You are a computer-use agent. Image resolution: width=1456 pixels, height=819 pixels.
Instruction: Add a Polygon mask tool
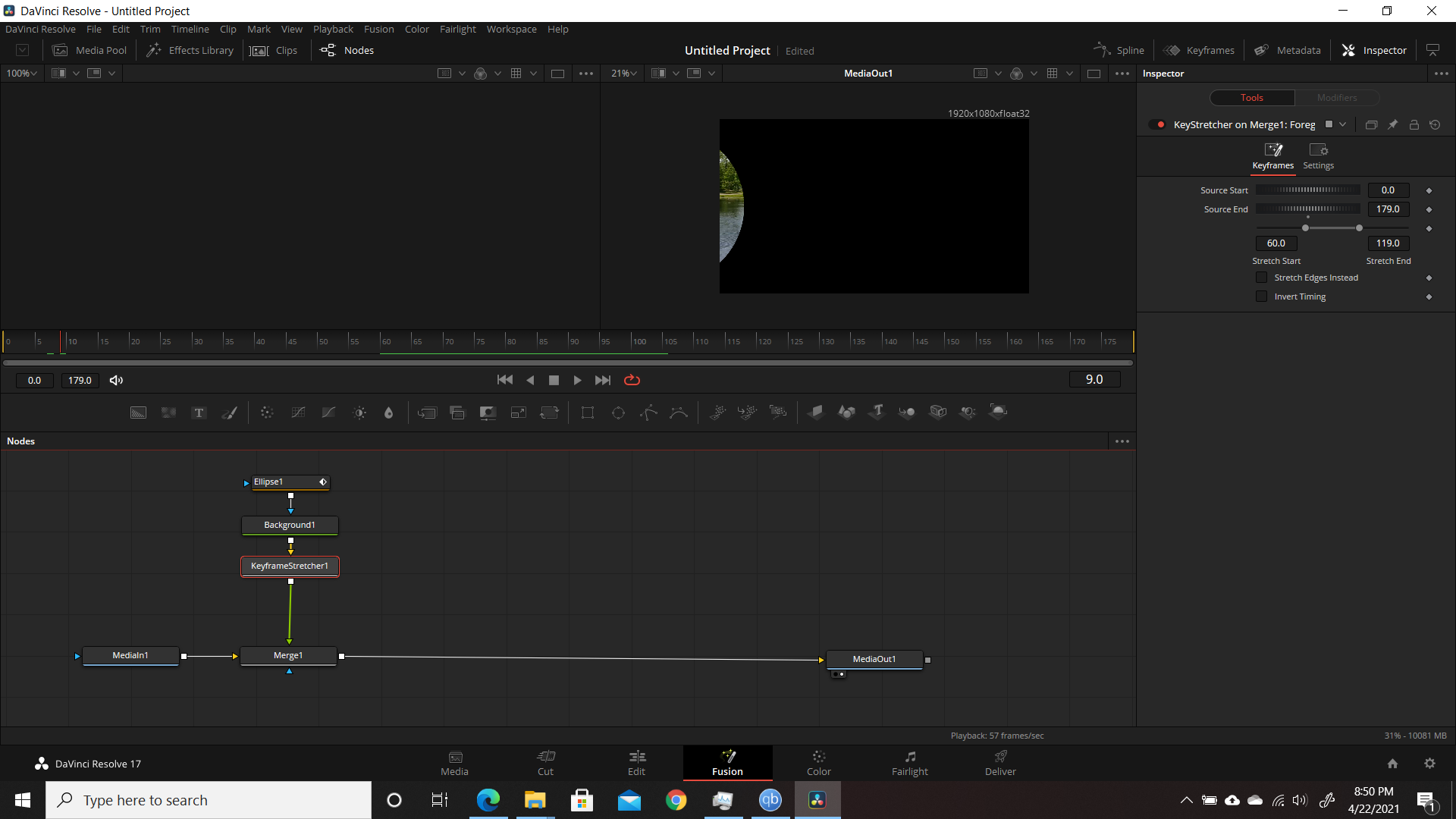click(648, 413)
